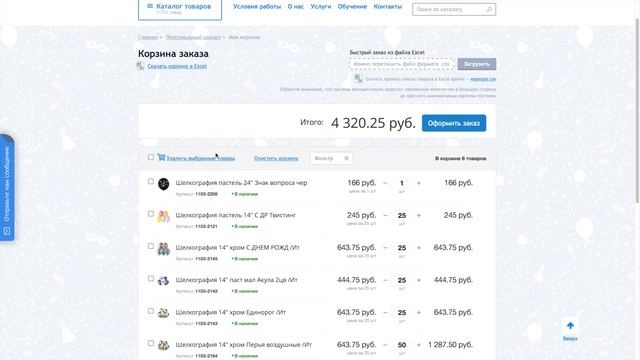Go to the О нас page
640x360 pixels.
(296, 7)
